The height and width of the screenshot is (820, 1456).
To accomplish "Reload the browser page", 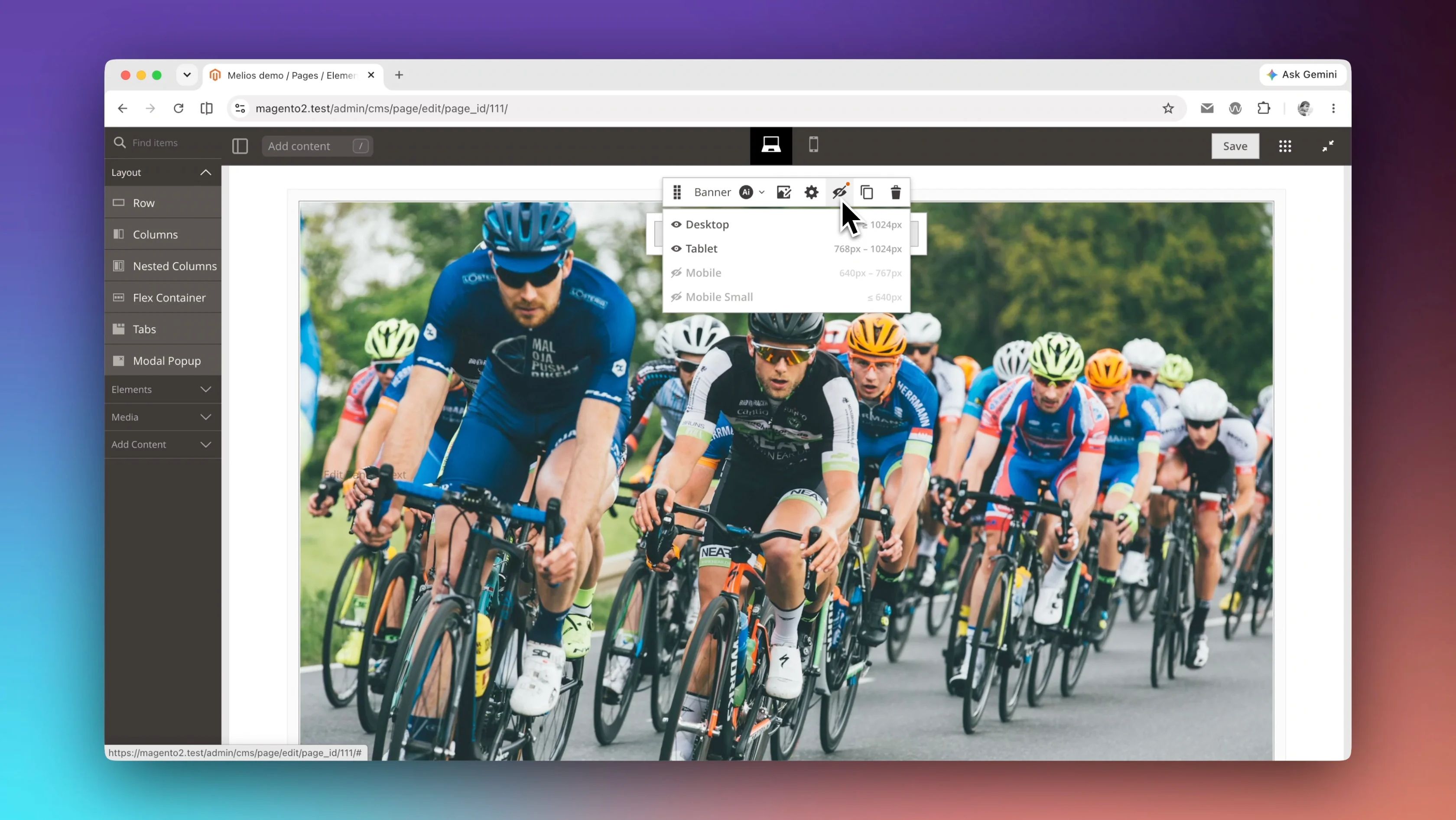I will click(x=178, y=108).
